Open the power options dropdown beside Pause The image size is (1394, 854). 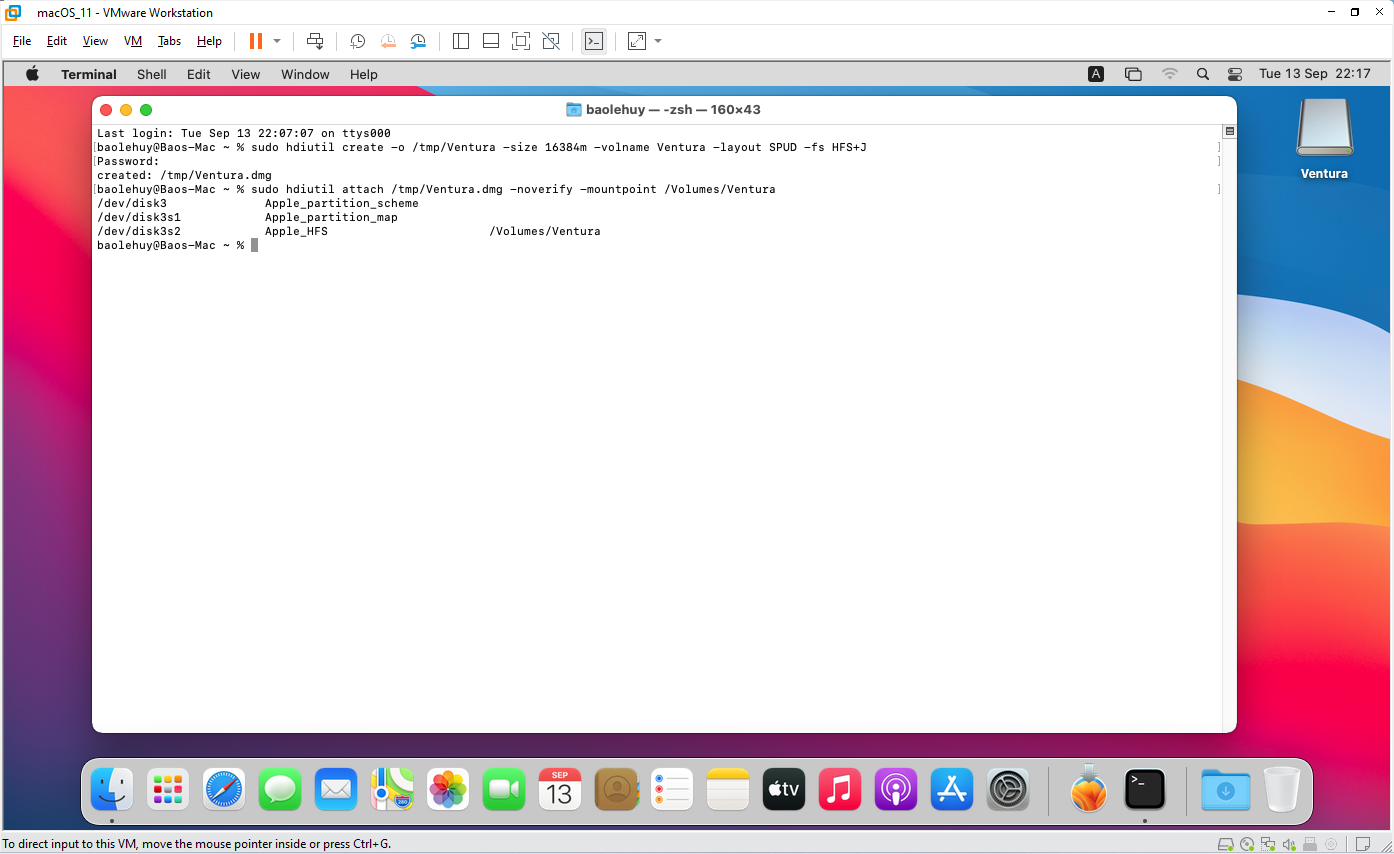coord(277,41)
